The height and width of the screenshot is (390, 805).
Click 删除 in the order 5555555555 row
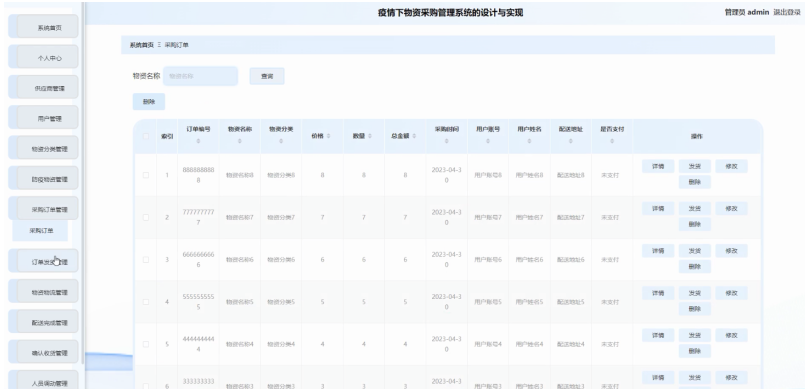click(695, 309)
